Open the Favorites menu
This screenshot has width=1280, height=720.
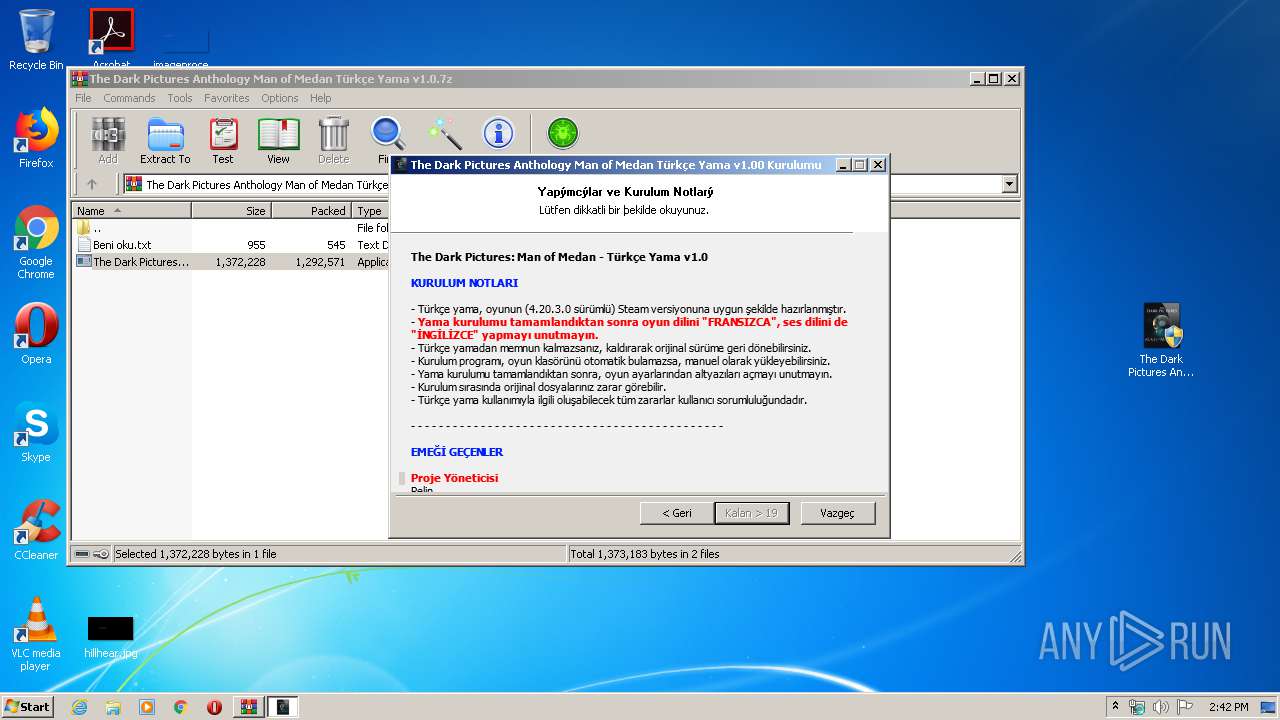[227, 98]
